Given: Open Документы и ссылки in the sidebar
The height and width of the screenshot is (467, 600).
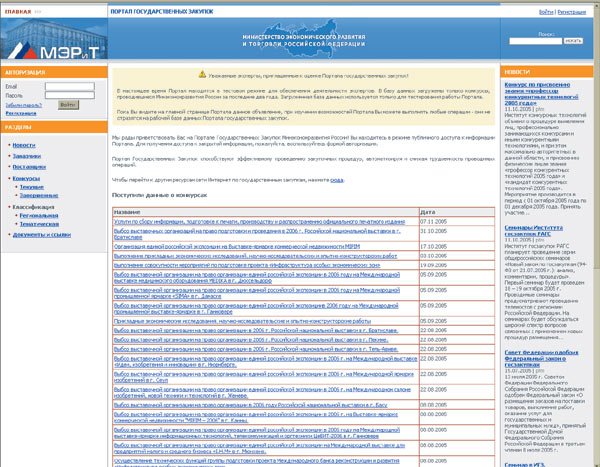Looking at the screenshot, I should (x=42, y=235).
